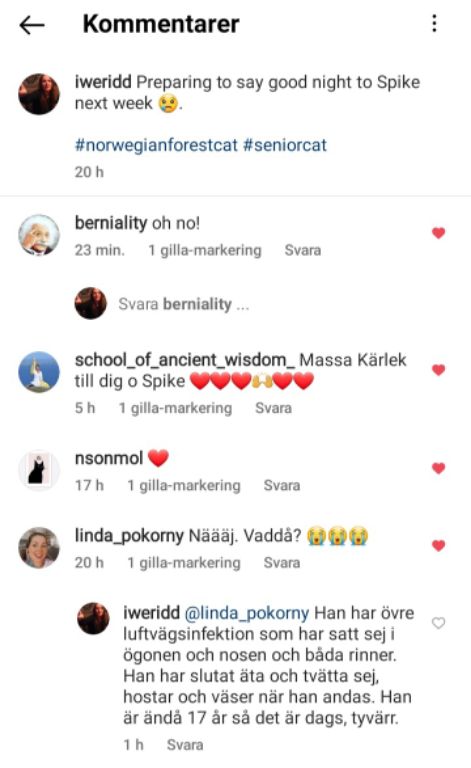
Task: Open berniality's profile picture
Action: [39, 235]
